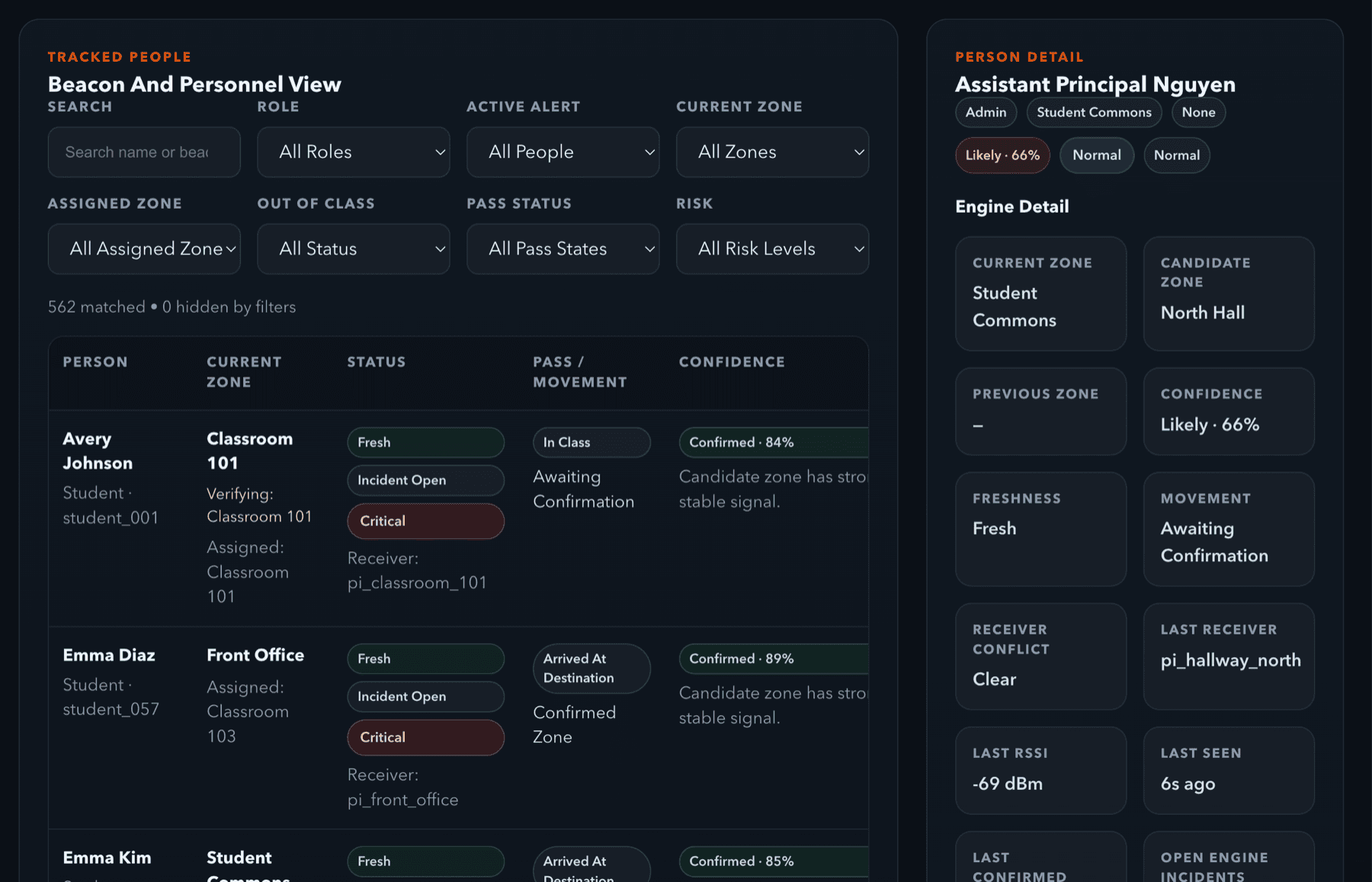Click the pi_front_office receiver text
Image resolution: width=1372 pixels, height=882 pixels.
coord(403,800)
